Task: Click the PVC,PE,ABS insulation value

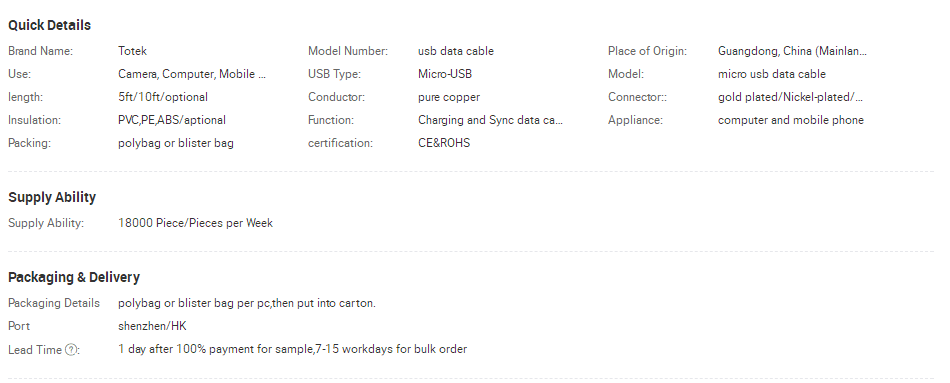Action: tap(171, 120)
